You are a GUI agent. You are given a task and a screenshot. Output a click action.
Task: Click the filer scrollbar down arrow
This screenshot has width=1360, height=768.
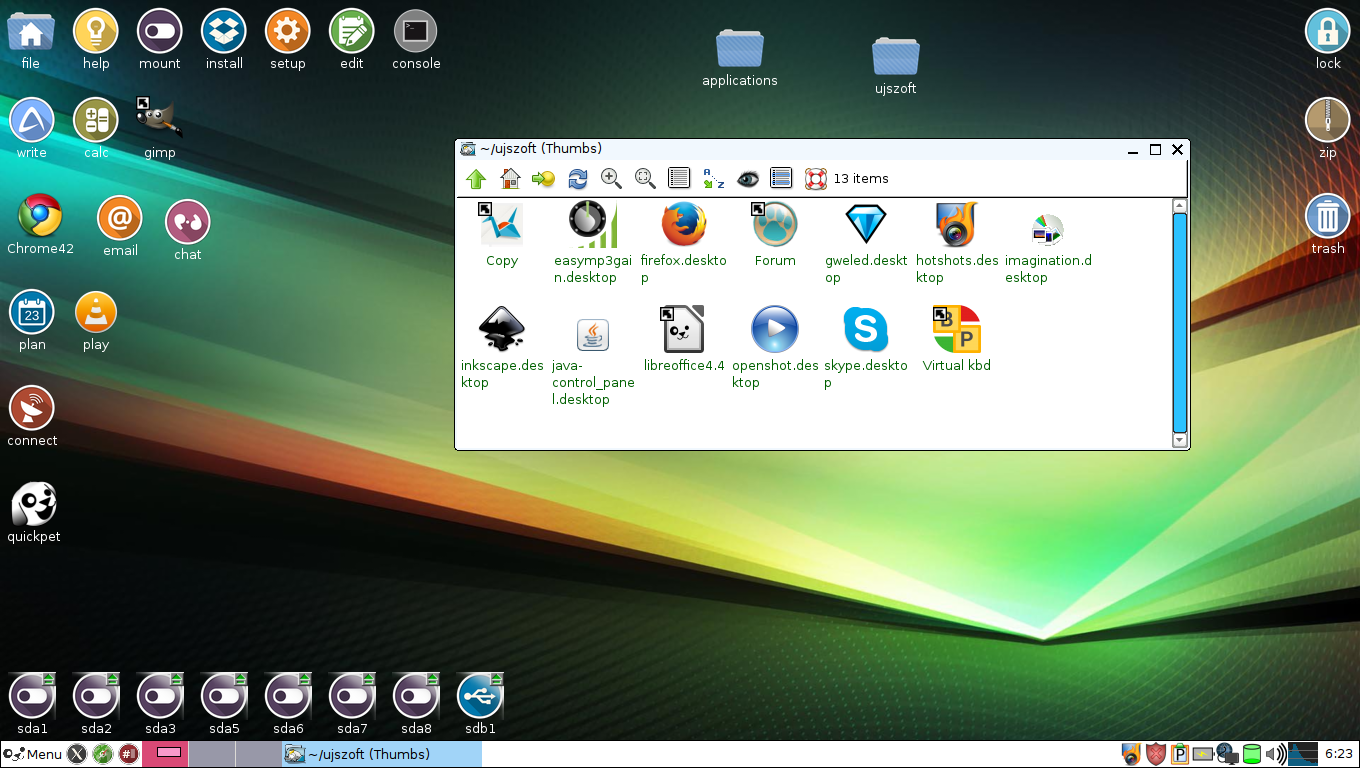point(1179,440)
